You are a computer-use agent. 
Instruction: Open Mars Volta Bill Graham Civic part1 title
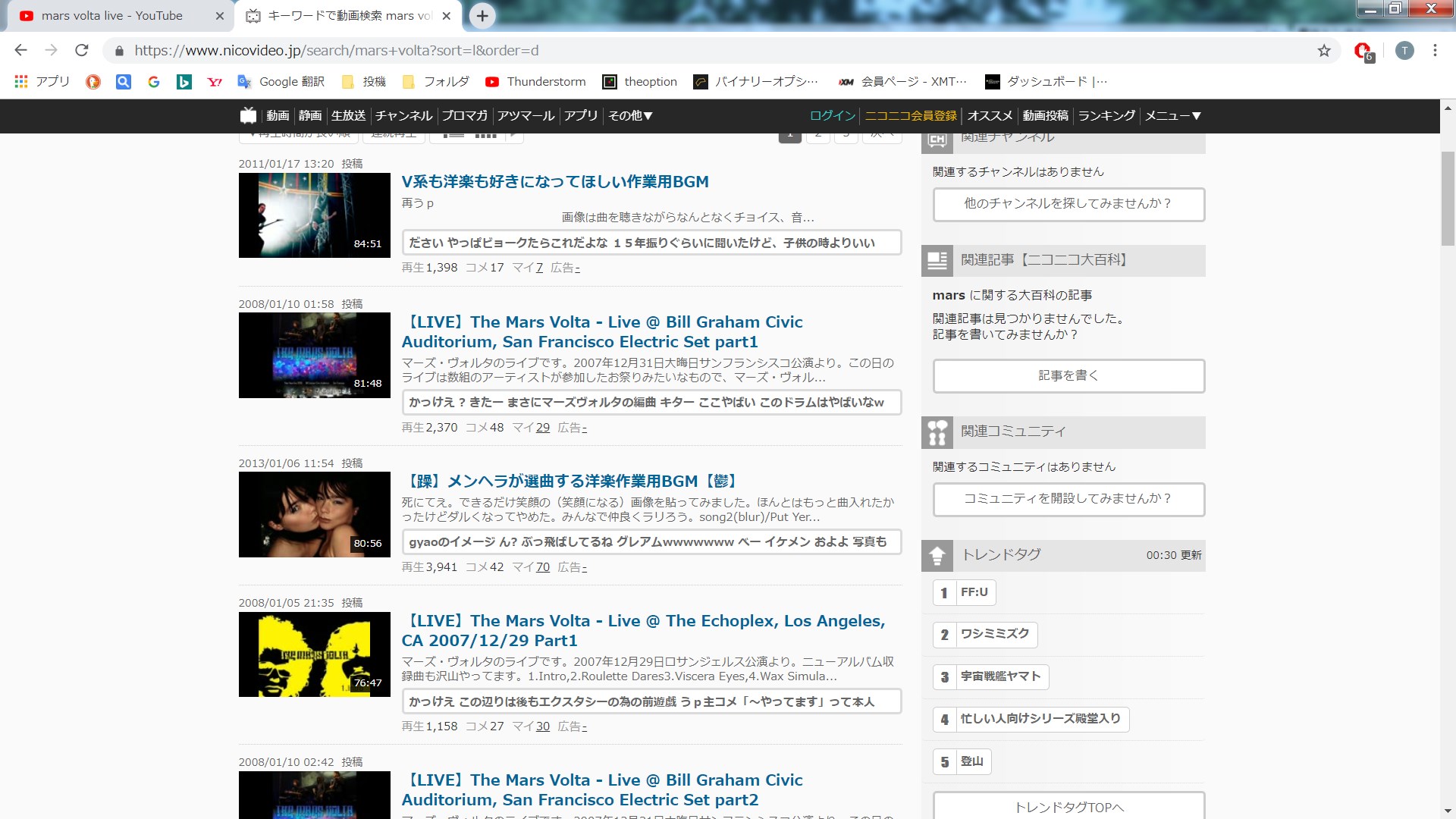pyautogui.click(x=602, y=332)
